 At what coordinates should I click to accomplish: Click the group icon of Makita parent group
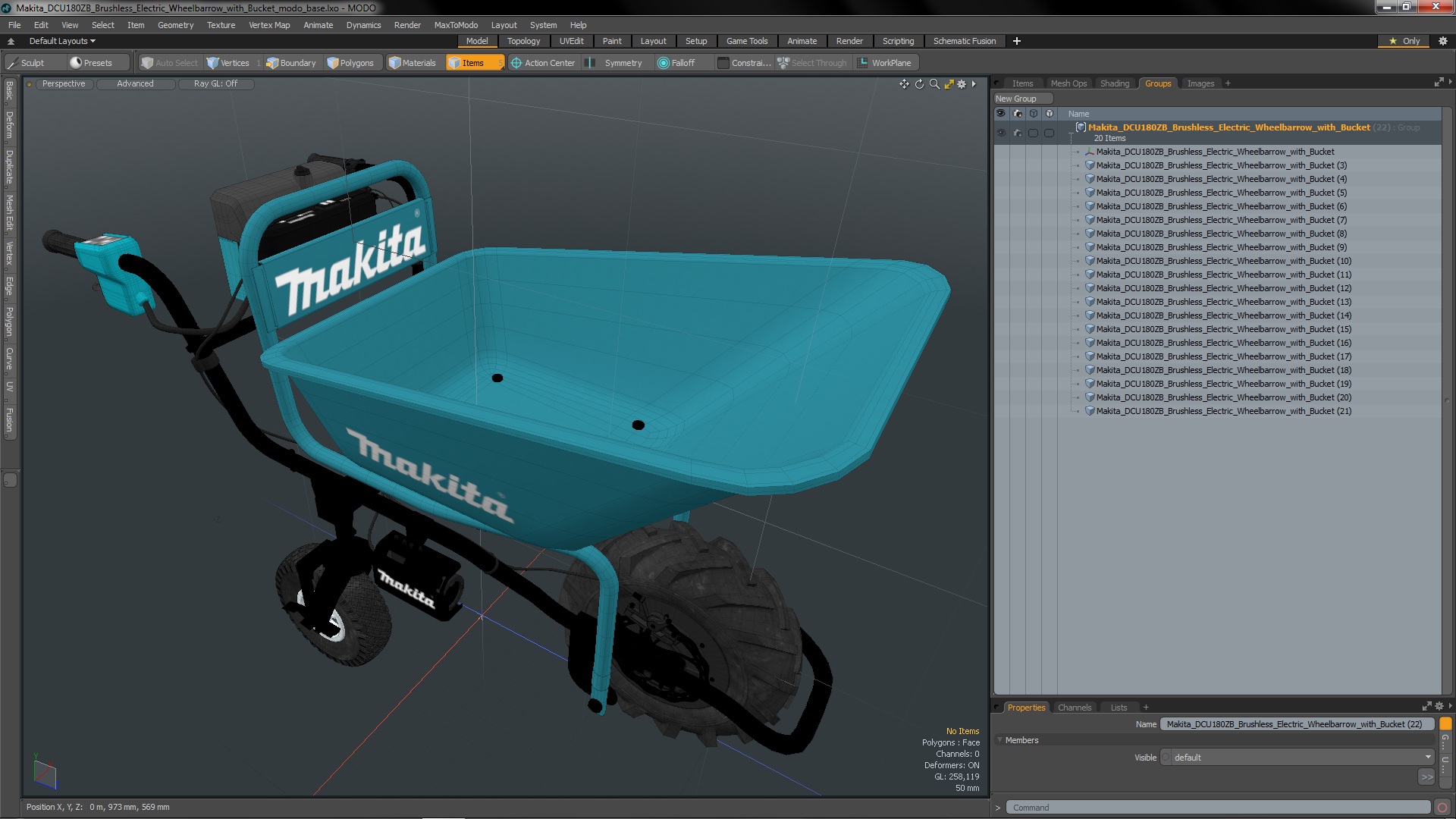coord(1081,127)
